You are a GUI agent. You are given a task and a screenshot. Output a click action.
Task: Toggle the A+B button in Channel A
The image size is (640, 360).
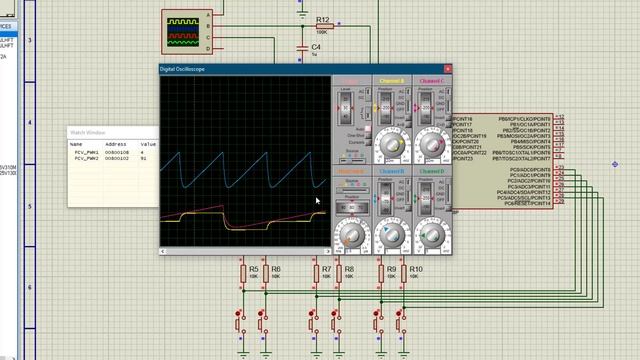pyautogui.click(x=408, y=124)
